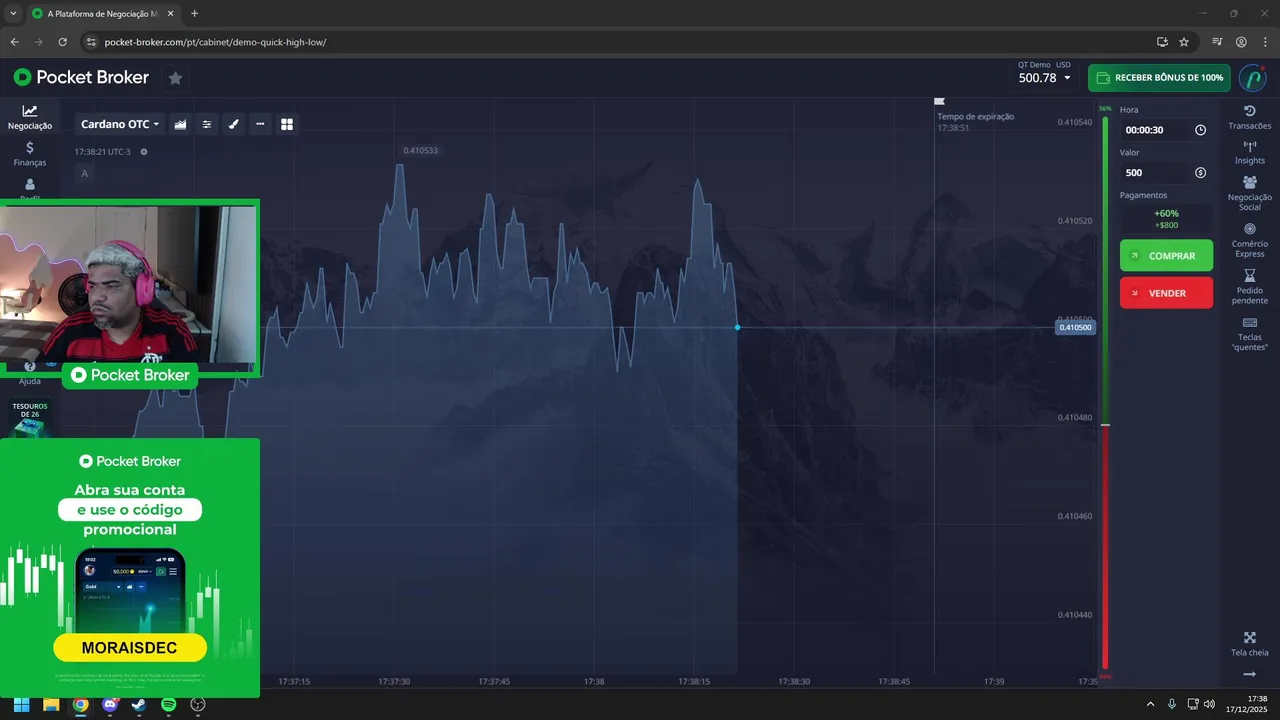
Task: Click the Tesouros de 26 promo icon
Action: click(x=30, y=419)
